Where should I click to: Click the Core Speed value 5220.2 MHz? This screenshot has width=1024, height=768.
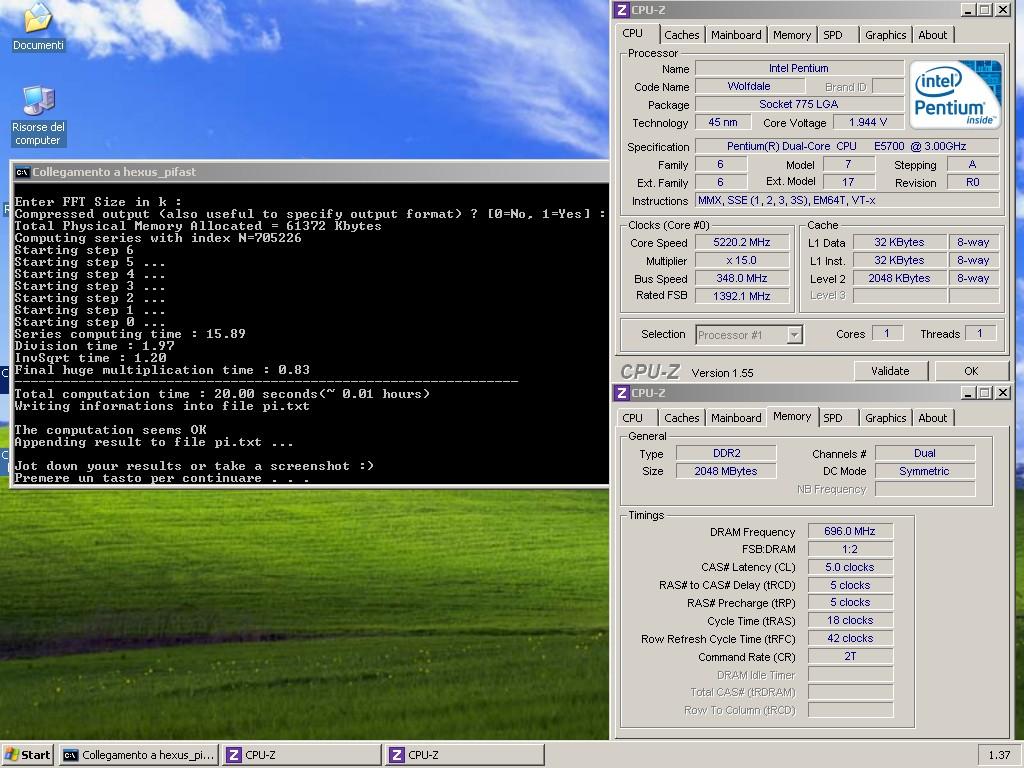741,242
